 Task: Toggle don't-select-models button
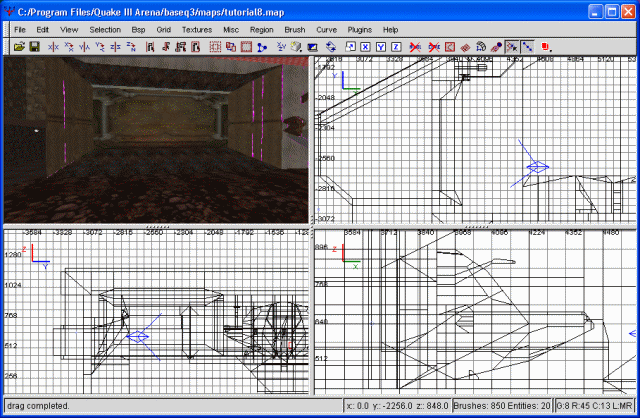click(434, 47)
